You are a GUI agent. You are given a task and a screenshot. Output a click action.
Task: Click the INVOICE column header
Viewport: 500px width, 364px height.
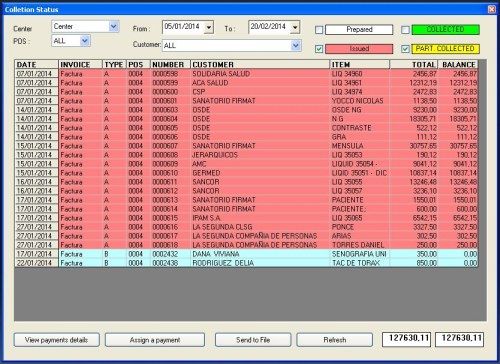point(80,65)
